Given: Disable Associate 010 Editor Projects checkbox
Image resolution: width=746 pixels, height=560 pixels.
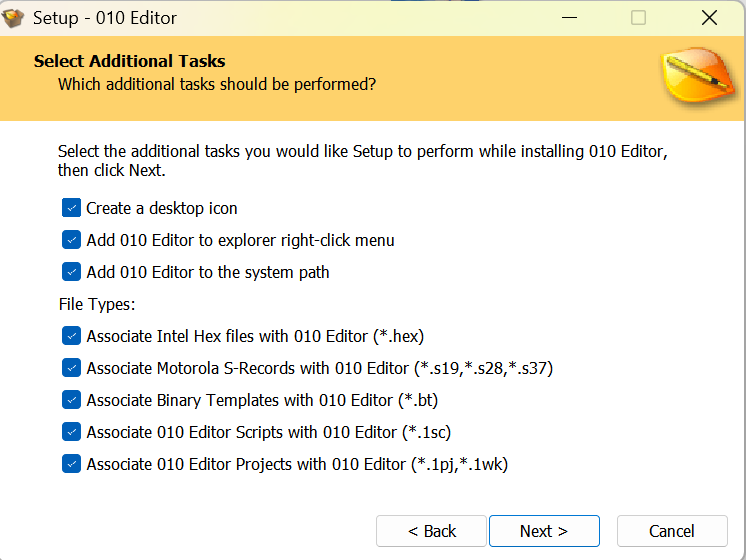Looking at the screenshot, I should click(x=71, y=463).
